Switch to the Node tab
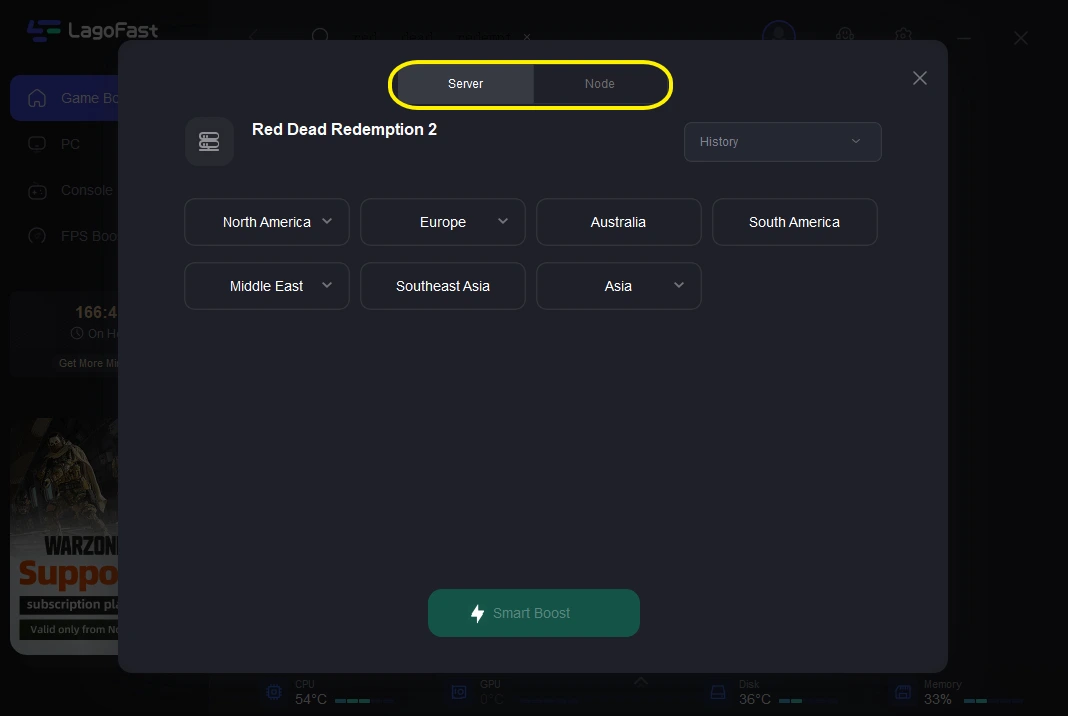This screenshot has width=1068, height=716. pyautogui.click(x=599, y=84)
